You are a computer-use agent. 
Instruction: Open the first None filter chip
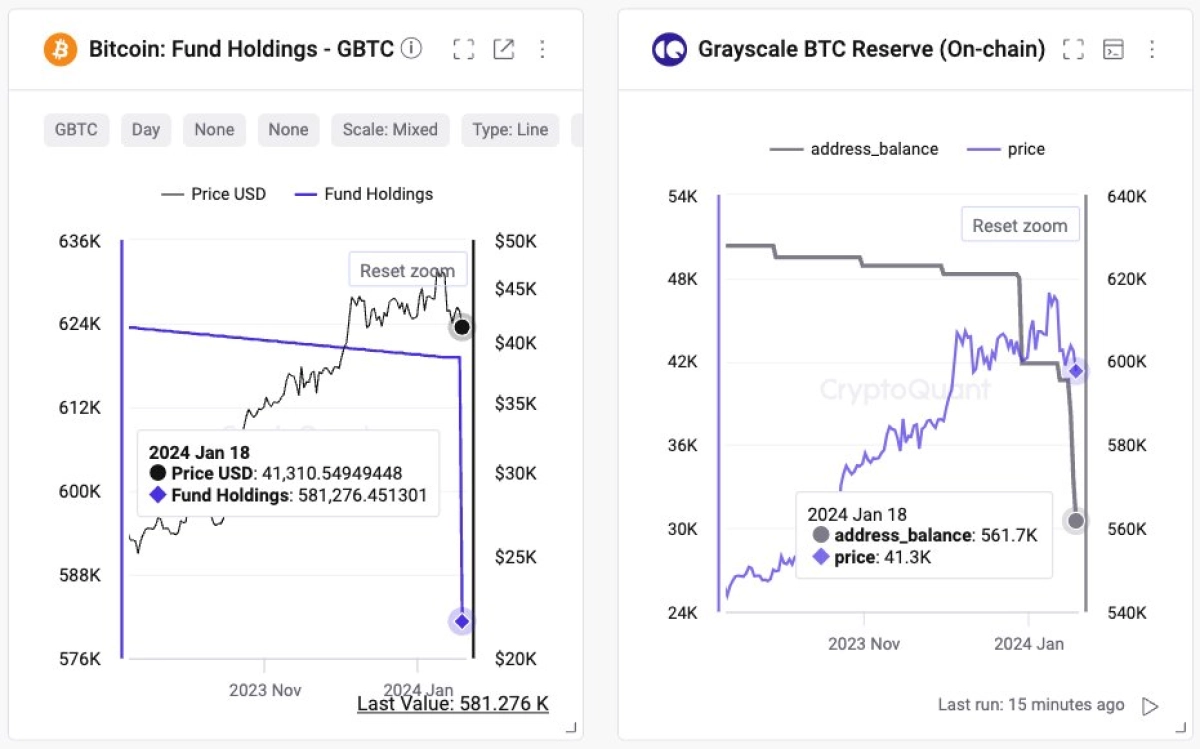(x=214, y=130)
